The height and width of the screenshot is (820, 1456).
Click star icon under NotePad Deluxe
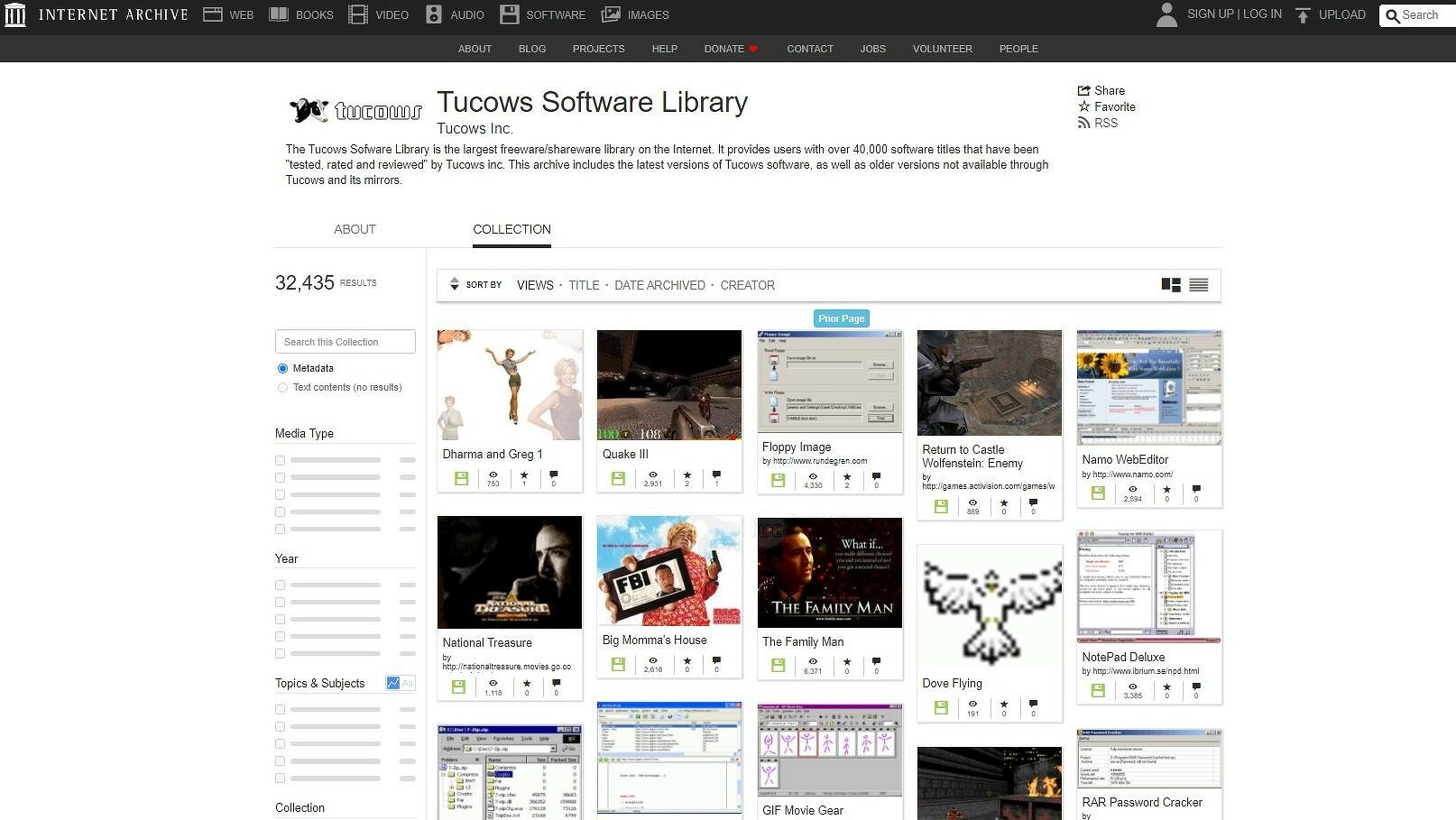(x=1167, y=686)
